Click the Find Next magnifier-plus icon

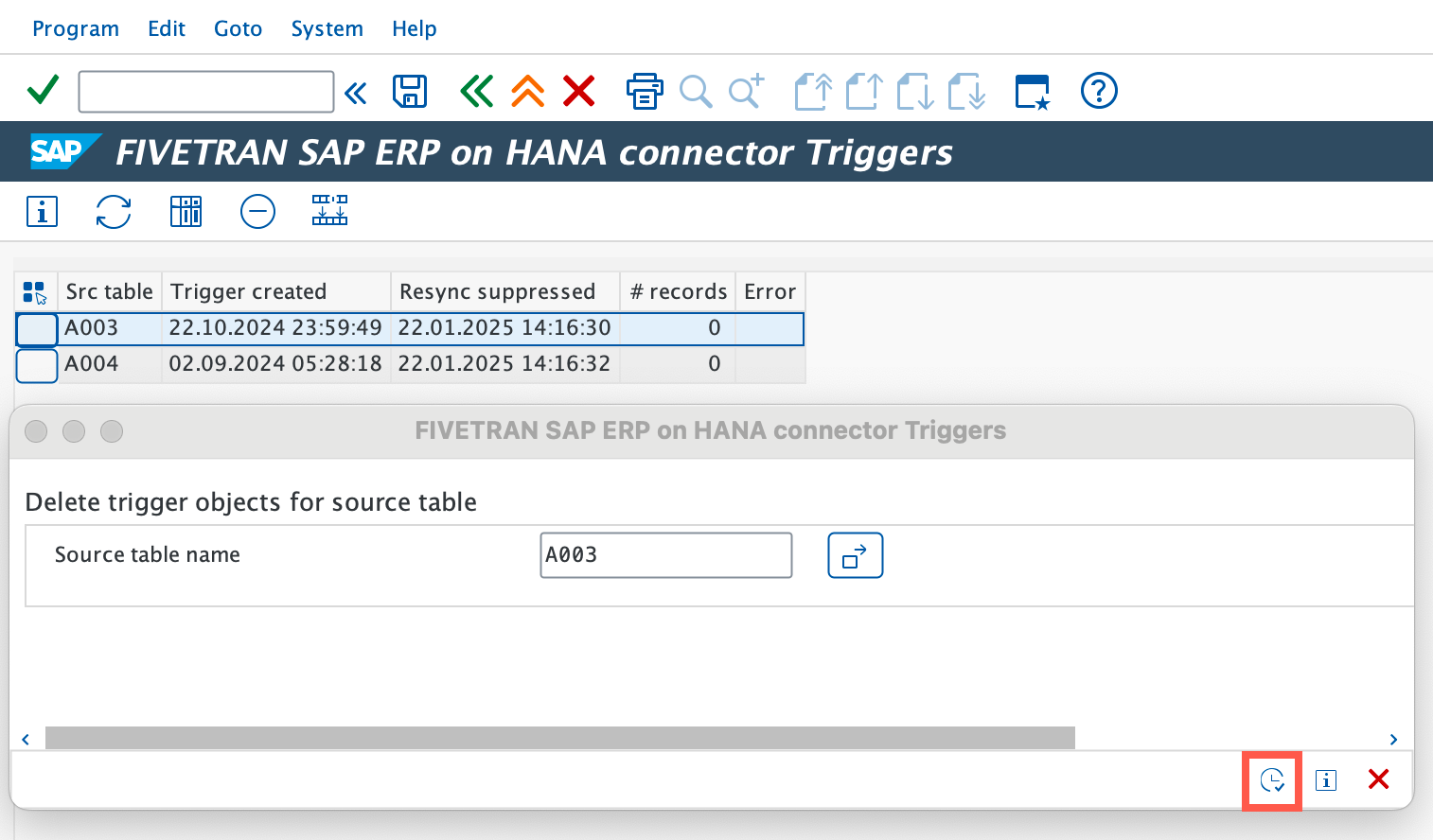[x=747, y=92]
